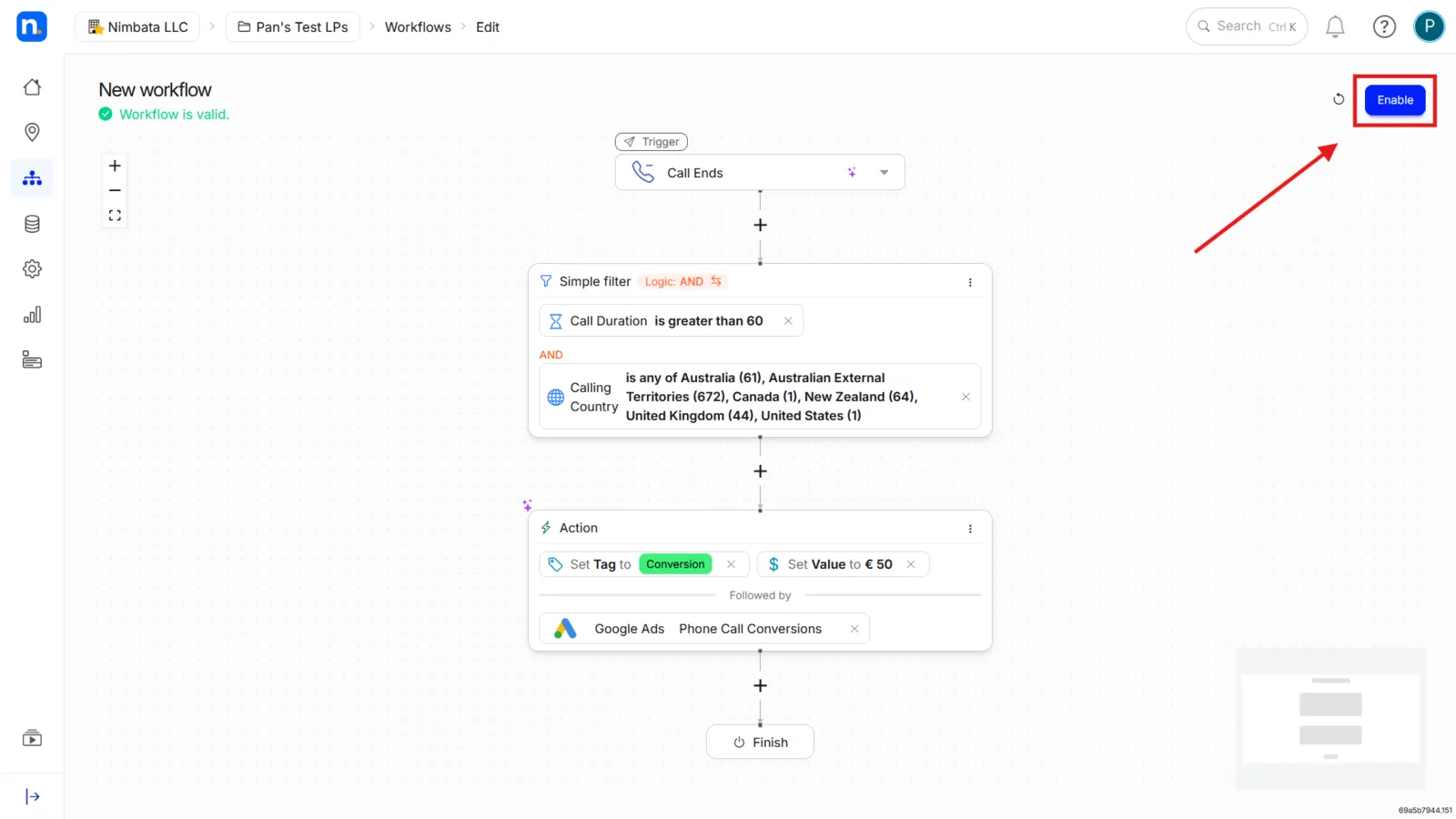This screenshot has height=819, width=1456.
Task: Remove the Set Tag to Conversion action
Action: [x=731, y=564]
